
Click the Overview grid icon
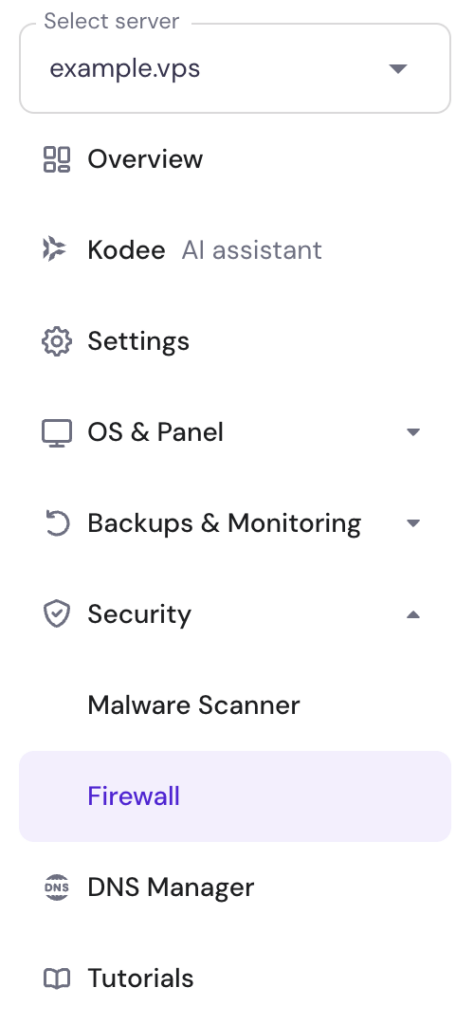coord(57,159)
